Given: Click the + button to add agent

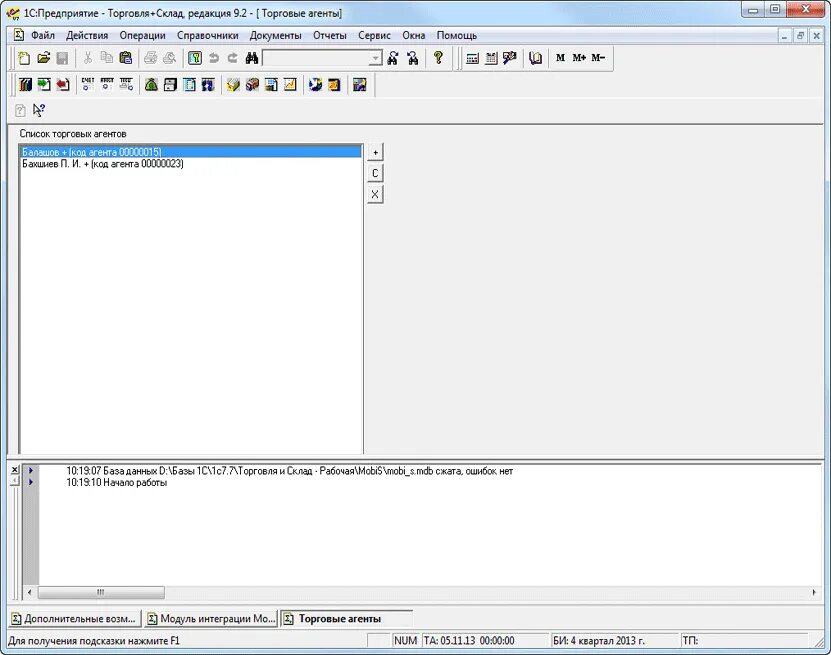Looking at the screenshot, I should pos(375,153).
